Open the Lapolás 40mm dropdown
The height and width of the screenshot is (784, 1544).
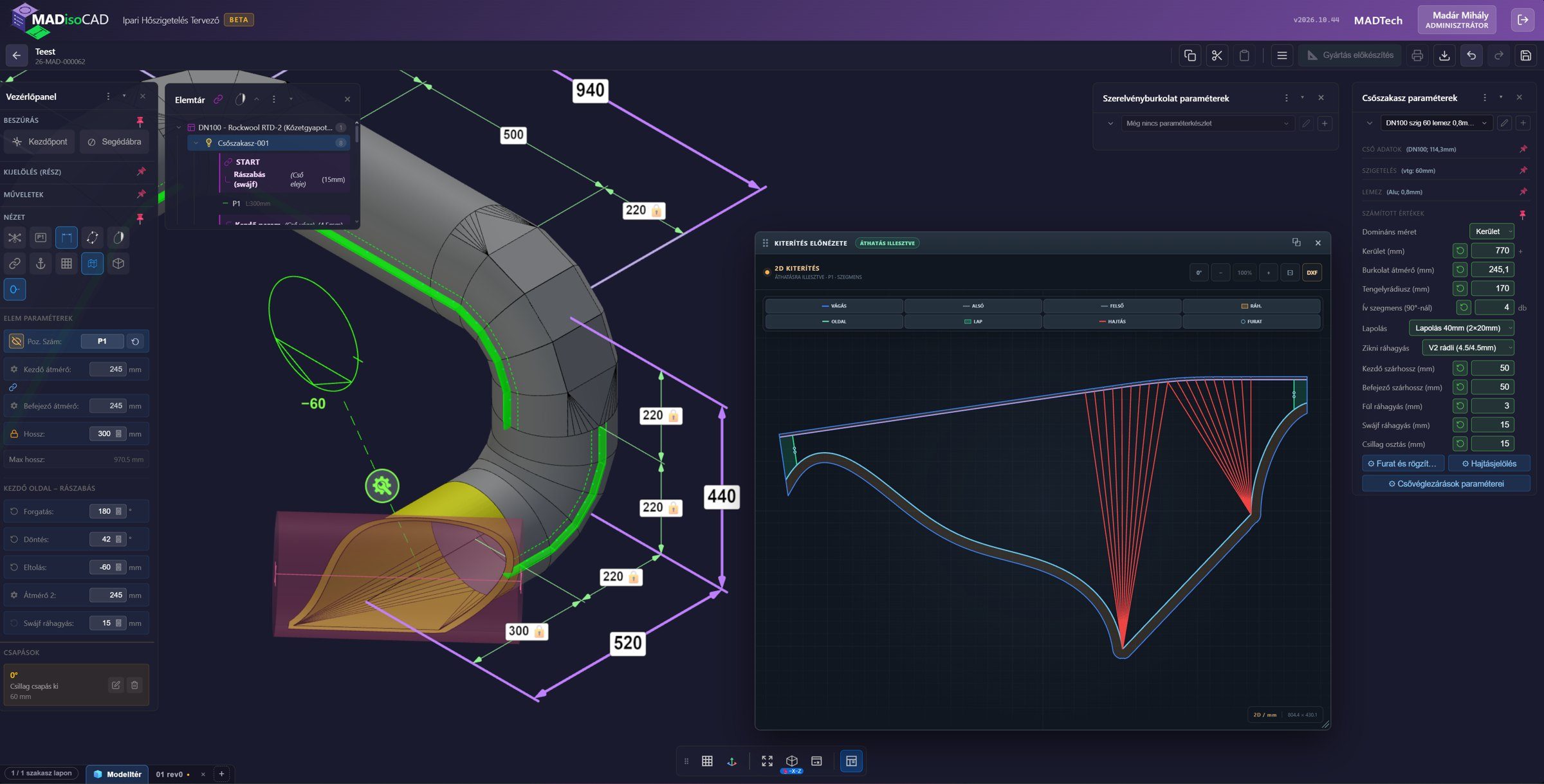pos(1461,328)
